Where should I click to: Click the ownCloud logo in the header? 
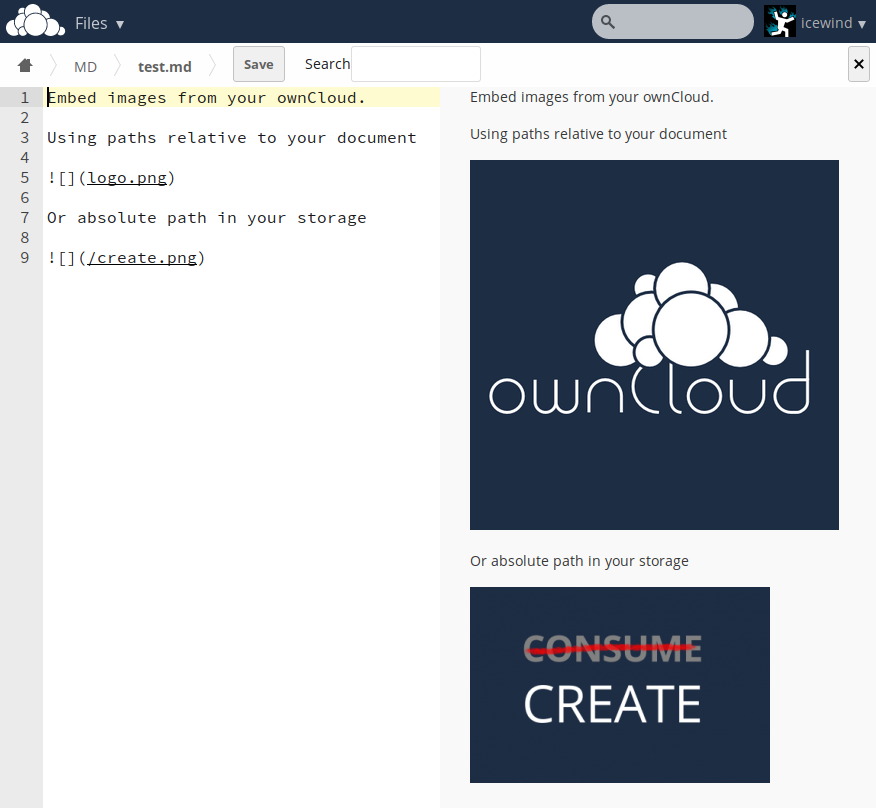pos(35,21)
